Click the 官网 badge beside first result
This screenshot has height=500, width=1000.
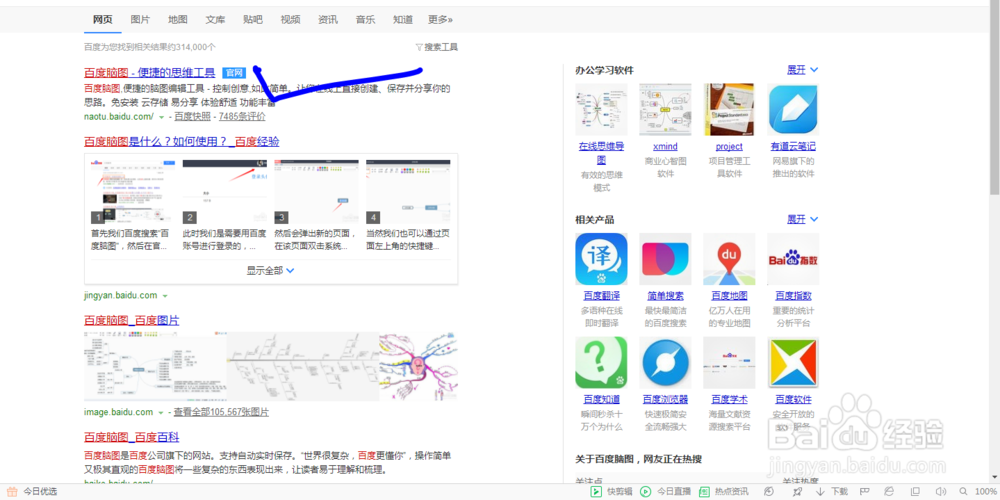(x=234, y=73)
